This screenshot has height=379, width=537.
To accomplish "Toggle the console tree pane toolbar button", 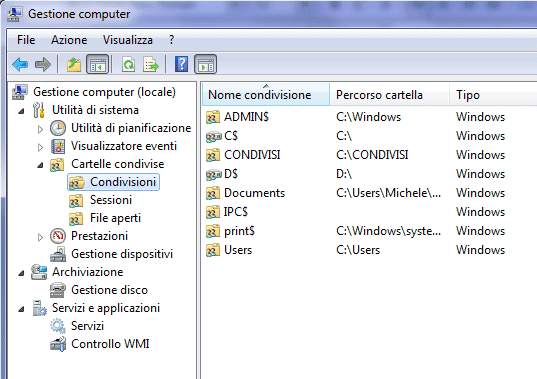I will 97,64.
